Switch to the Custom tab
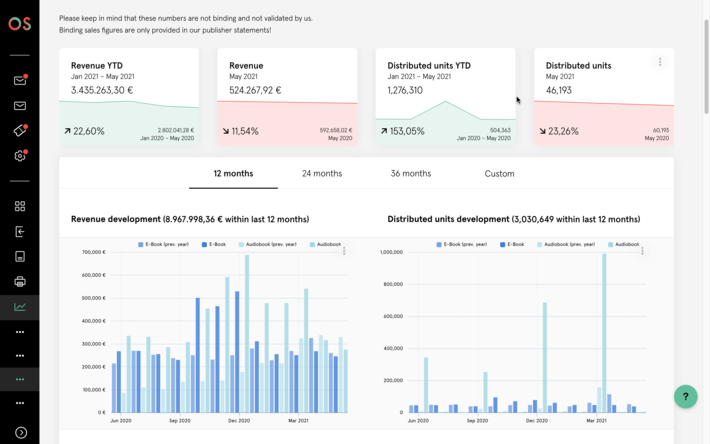The image size is (710, 444). click(499, 174)
